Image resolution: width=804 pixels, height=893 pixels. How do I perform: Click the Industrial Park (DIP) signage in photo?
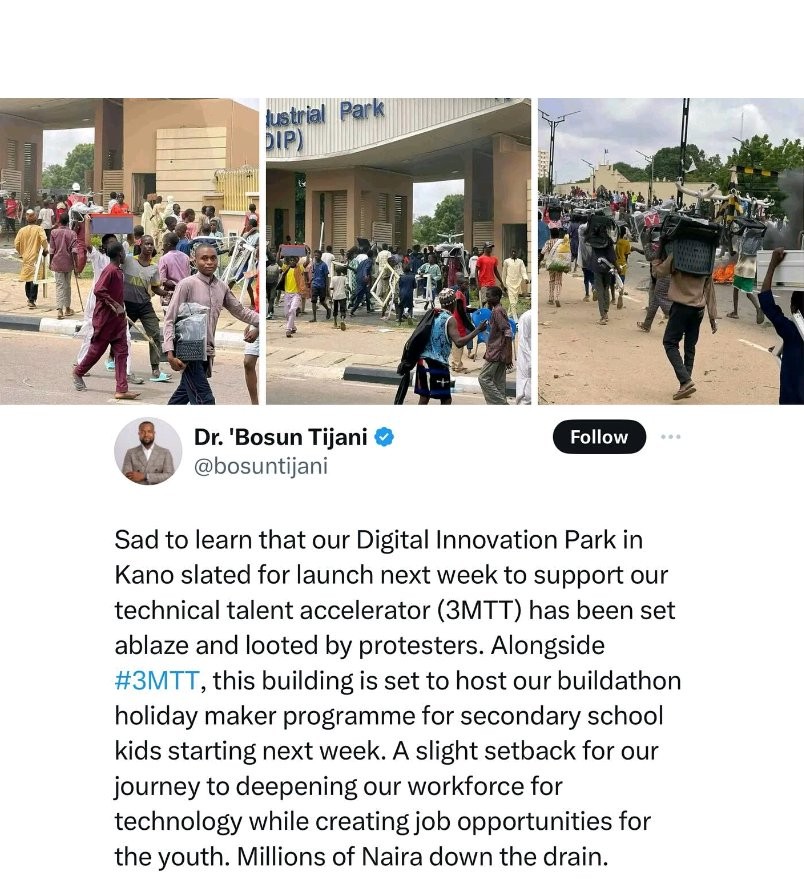(x=326, y=124)
